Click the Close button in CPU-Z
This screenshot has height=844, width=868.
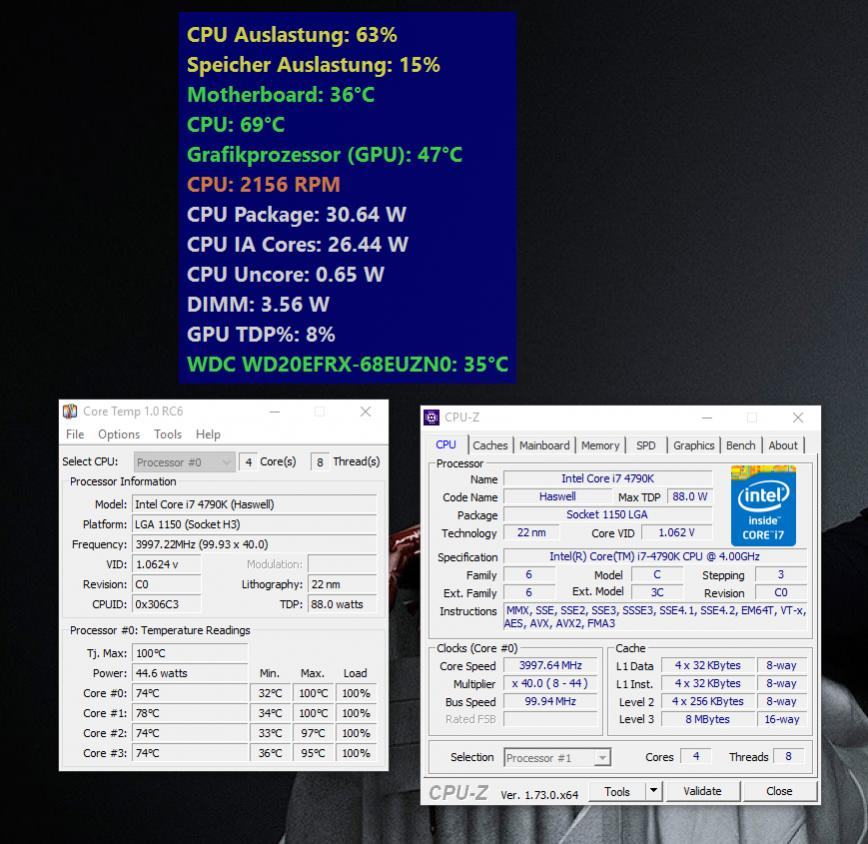click(779, 791)
